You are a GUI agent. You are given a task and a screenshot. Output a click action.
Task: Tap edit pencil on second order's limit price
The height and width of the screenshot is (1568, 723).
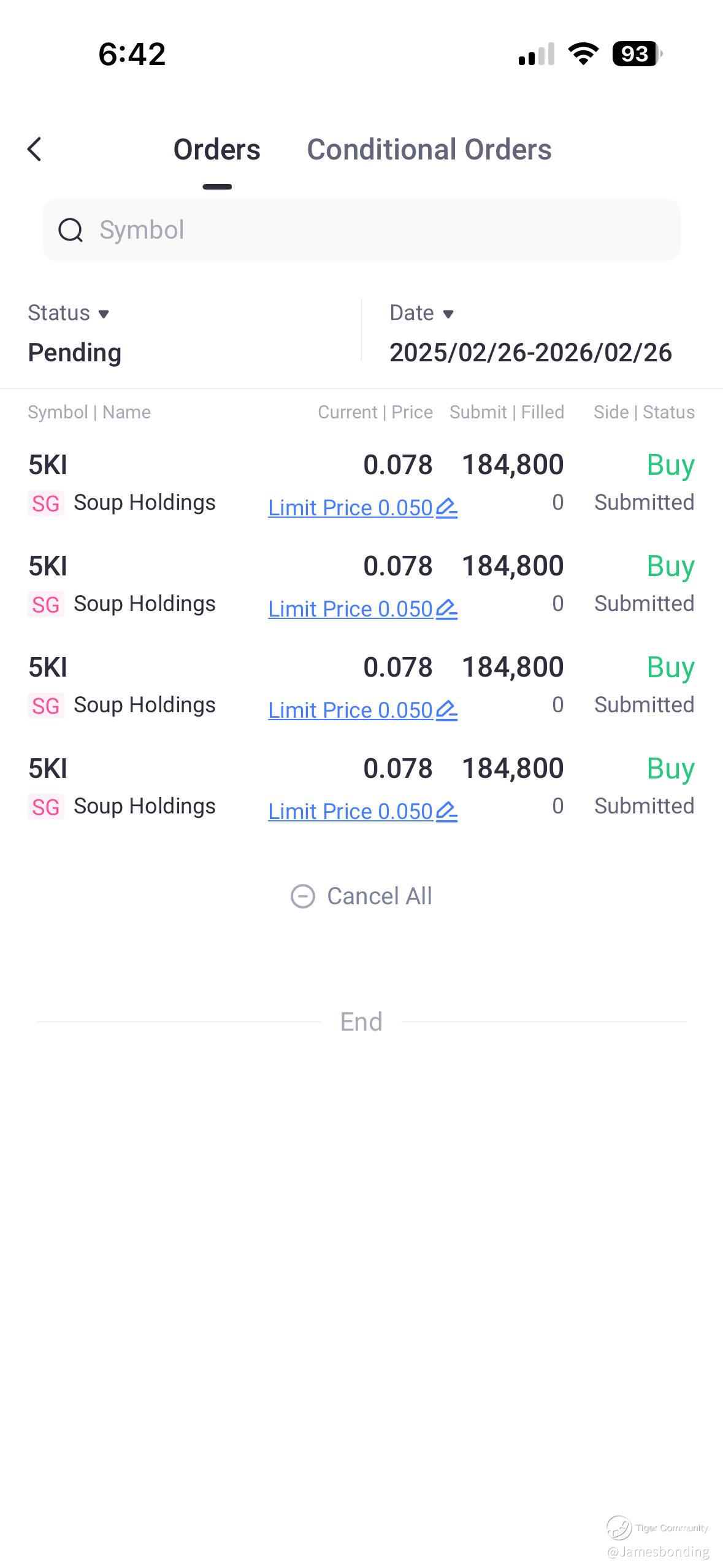click(446, 609)
